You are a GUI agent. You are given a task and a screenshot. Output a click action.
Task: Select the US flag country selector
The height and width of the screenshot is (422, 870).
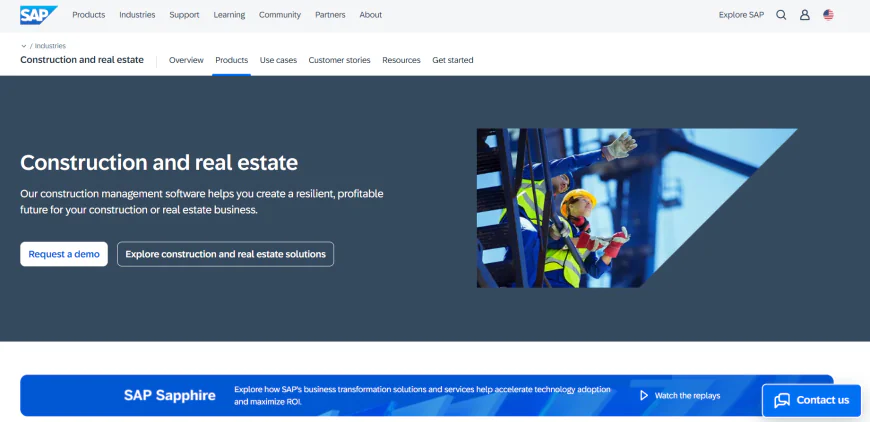pyautogui.click(x=828, y=15)
